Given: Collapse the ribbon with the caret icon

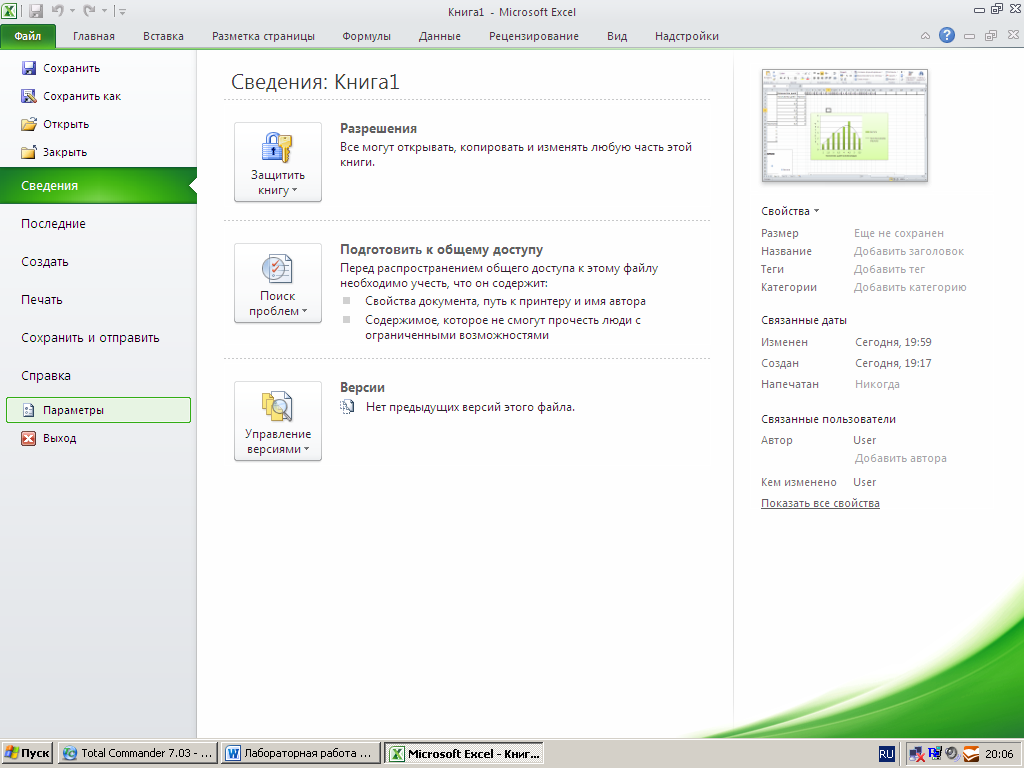Looking at the screenshot, I should click(x=925, y=36).
